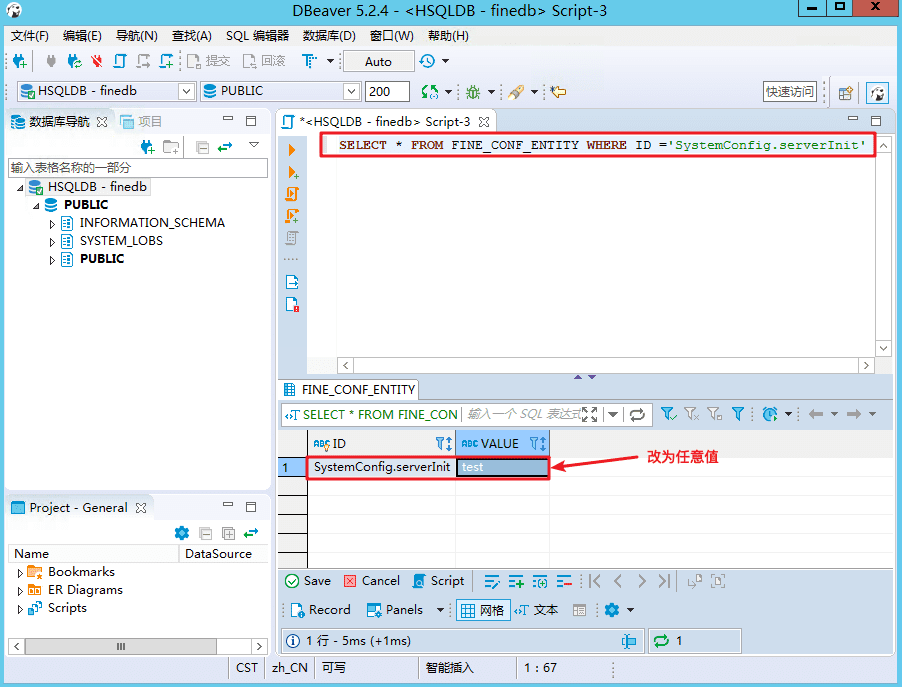This screenshot has width=902, height=687.
Task: Click apply filter funnel icon in results
Action: click(x=667, y=414)
